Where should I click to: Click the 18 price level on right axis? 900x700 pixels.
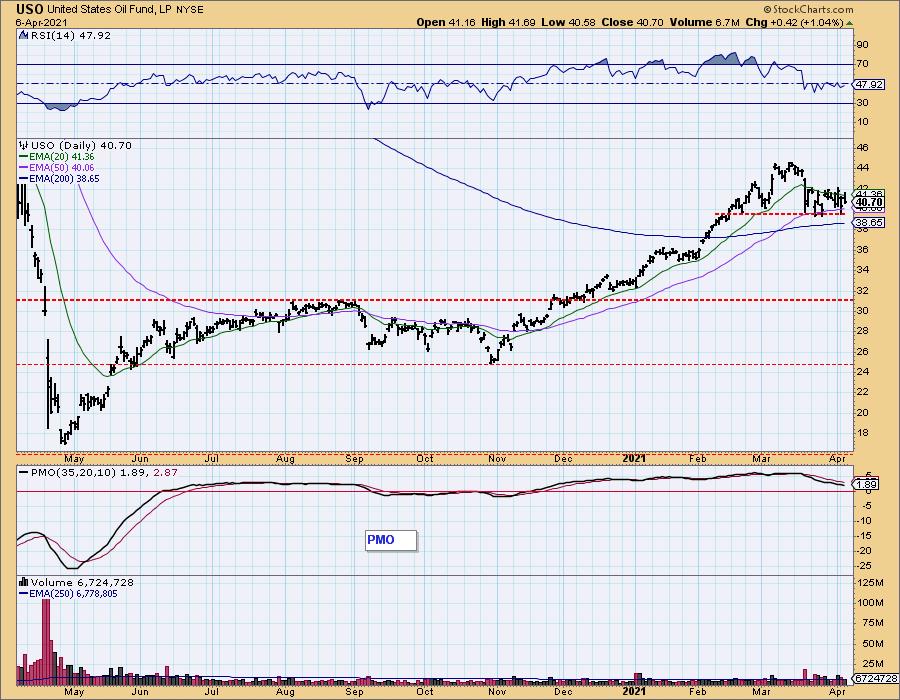click(862, 433)
